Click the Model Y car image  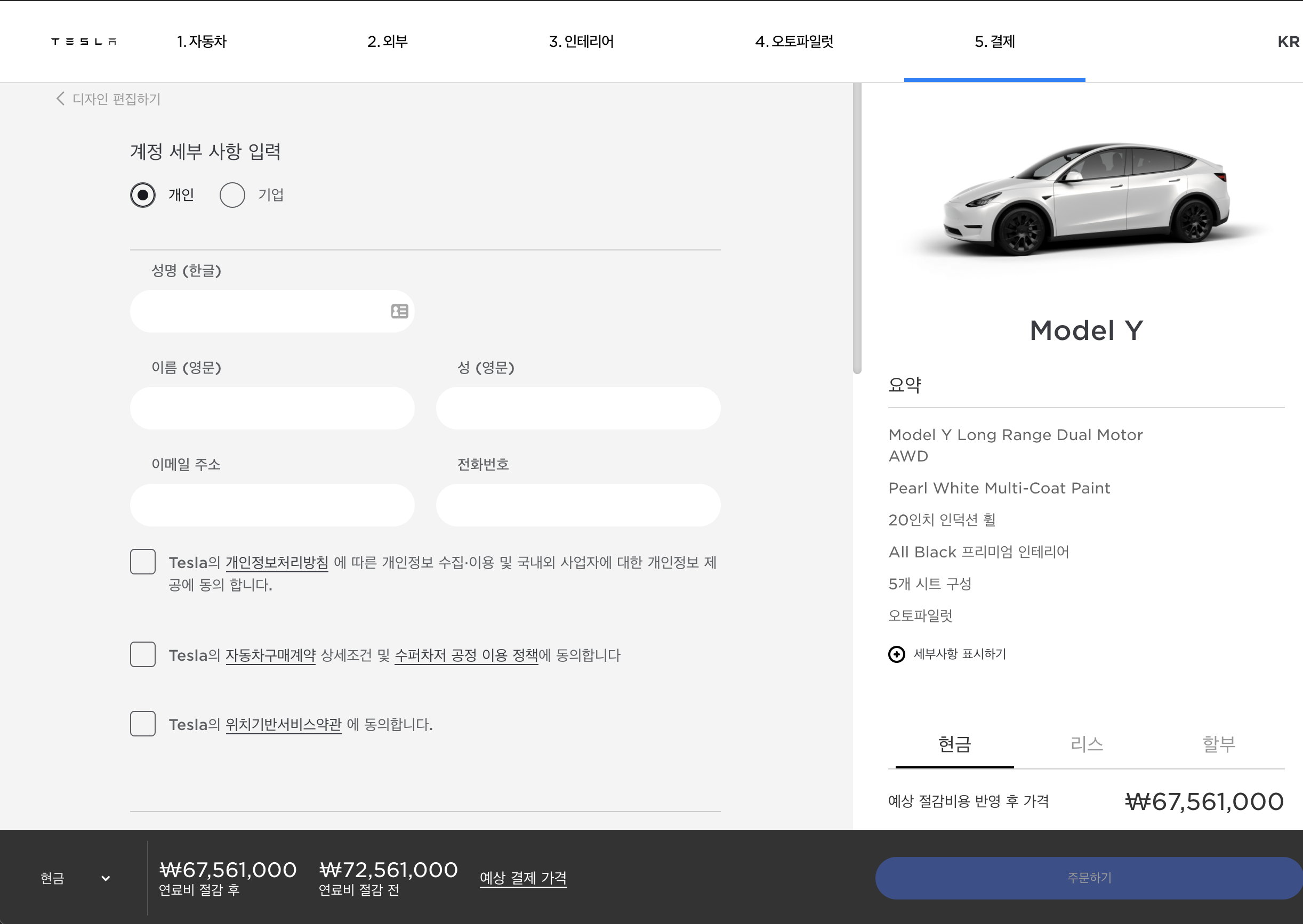tap(1085, 199)
